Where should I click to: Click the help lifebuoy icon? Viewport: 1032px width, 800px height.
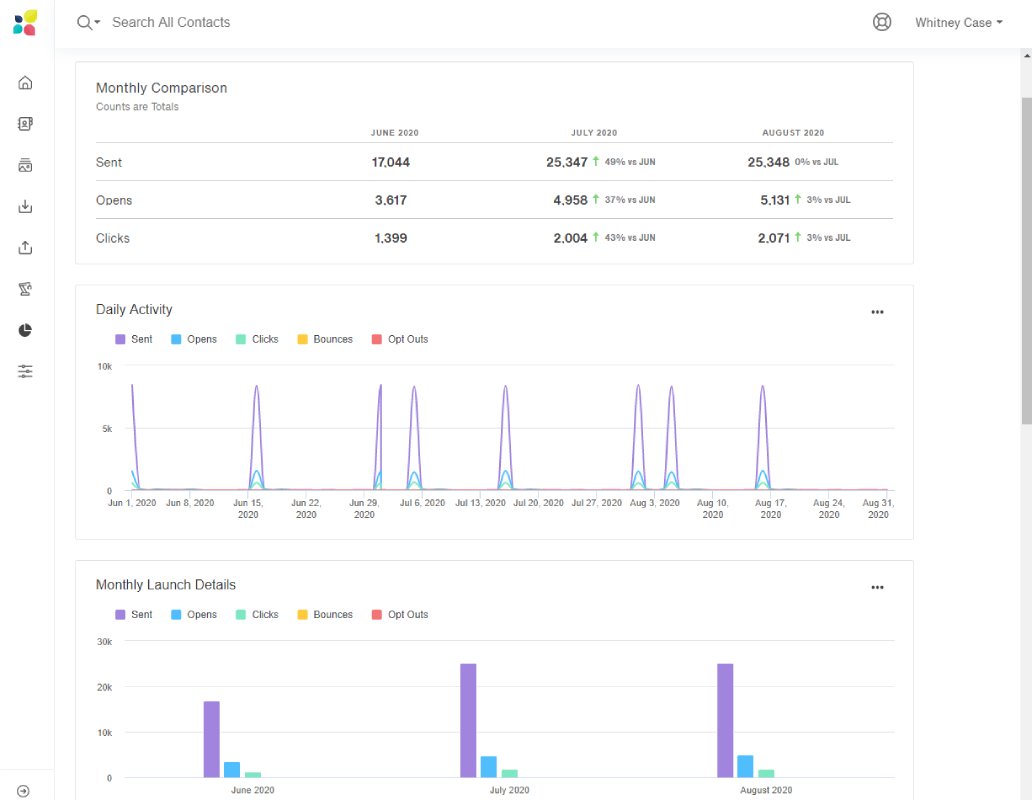coord(882,22)
